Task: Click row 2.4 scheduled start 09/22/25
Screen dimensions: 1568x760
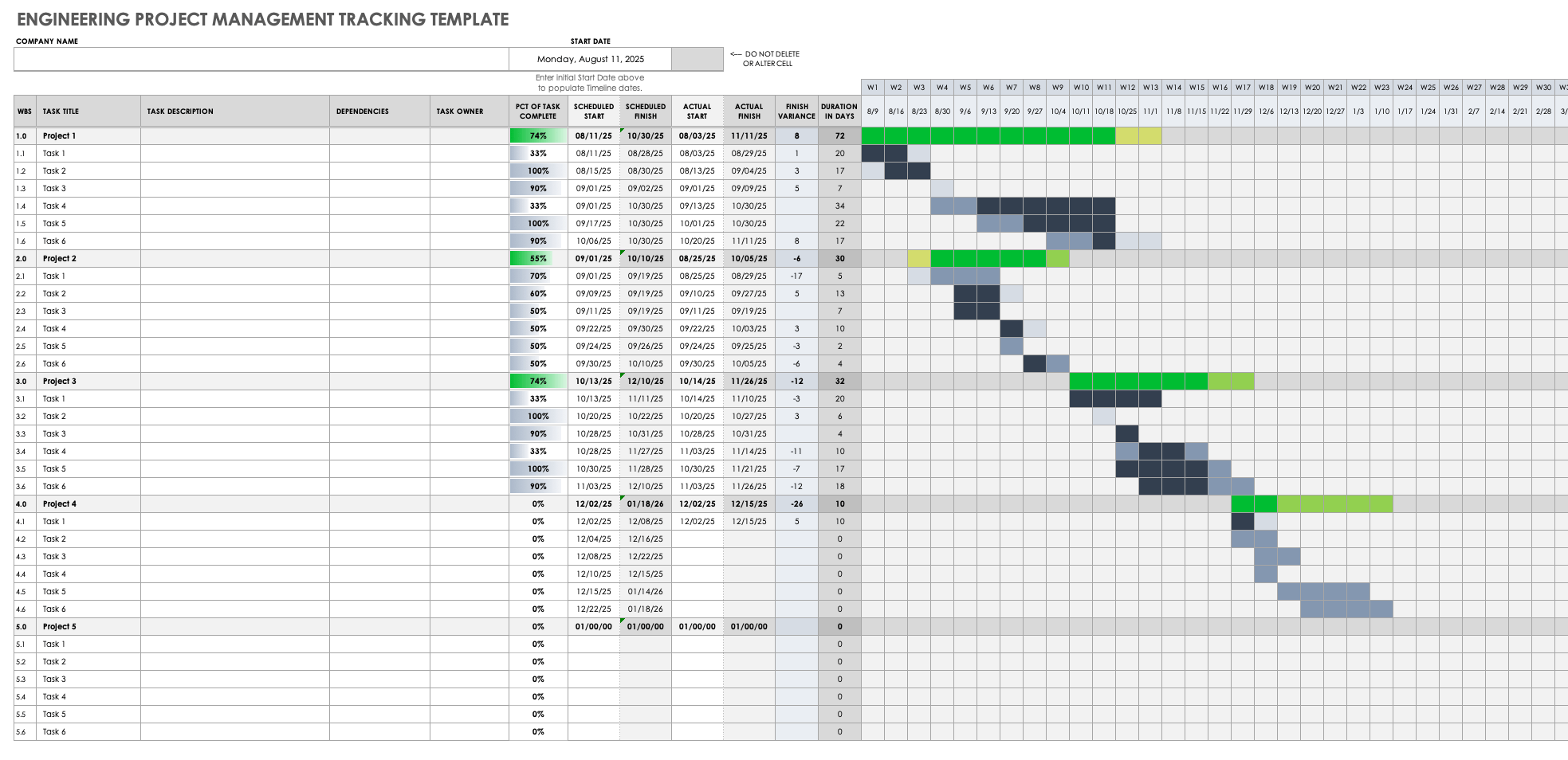Action: point(594,328)
